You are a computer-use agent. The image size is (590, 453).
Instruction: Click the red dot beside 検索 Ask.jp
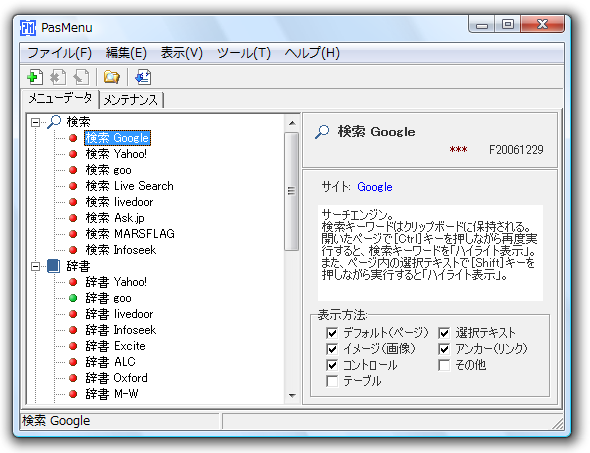pyautogui.click(x=73, y=218)
